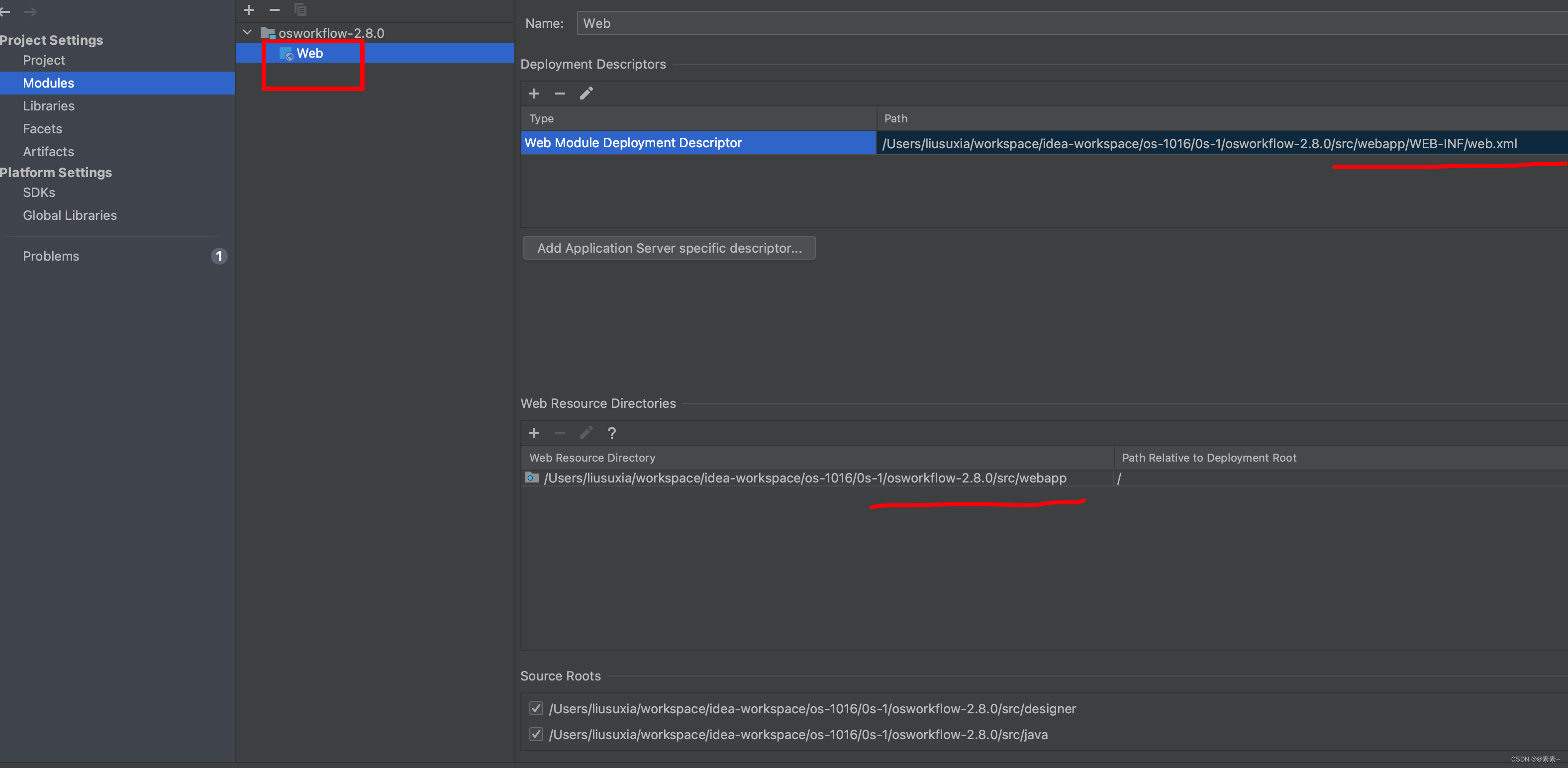Click the edit web resource directory icon

click(x=587, y=432)
